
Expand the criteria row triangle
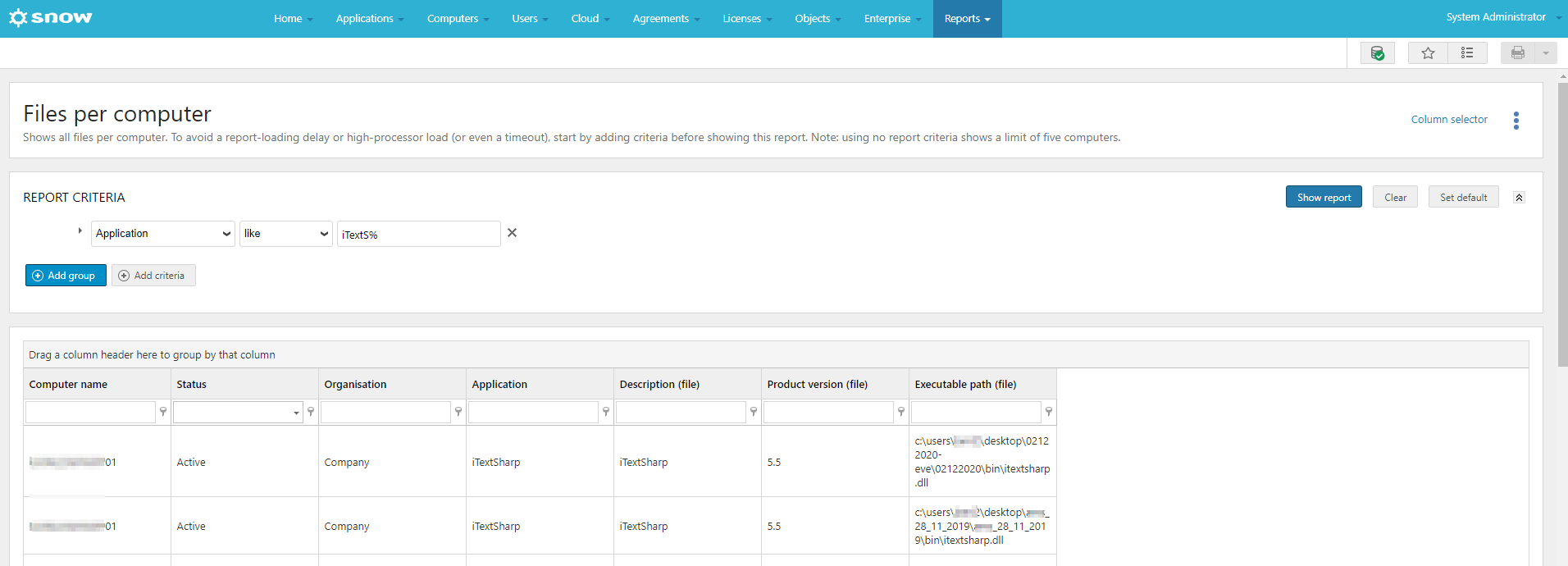click(x=80, y=231)
